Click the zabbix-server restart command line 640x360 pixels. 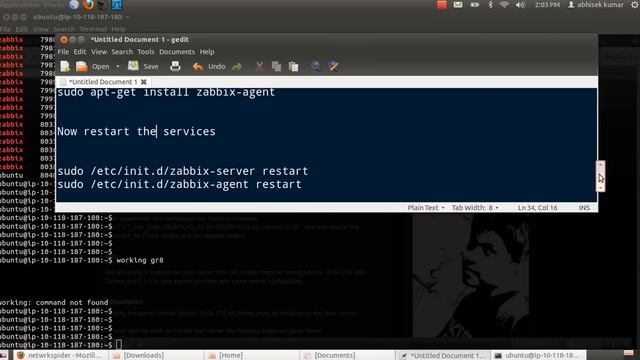[182, 171]
